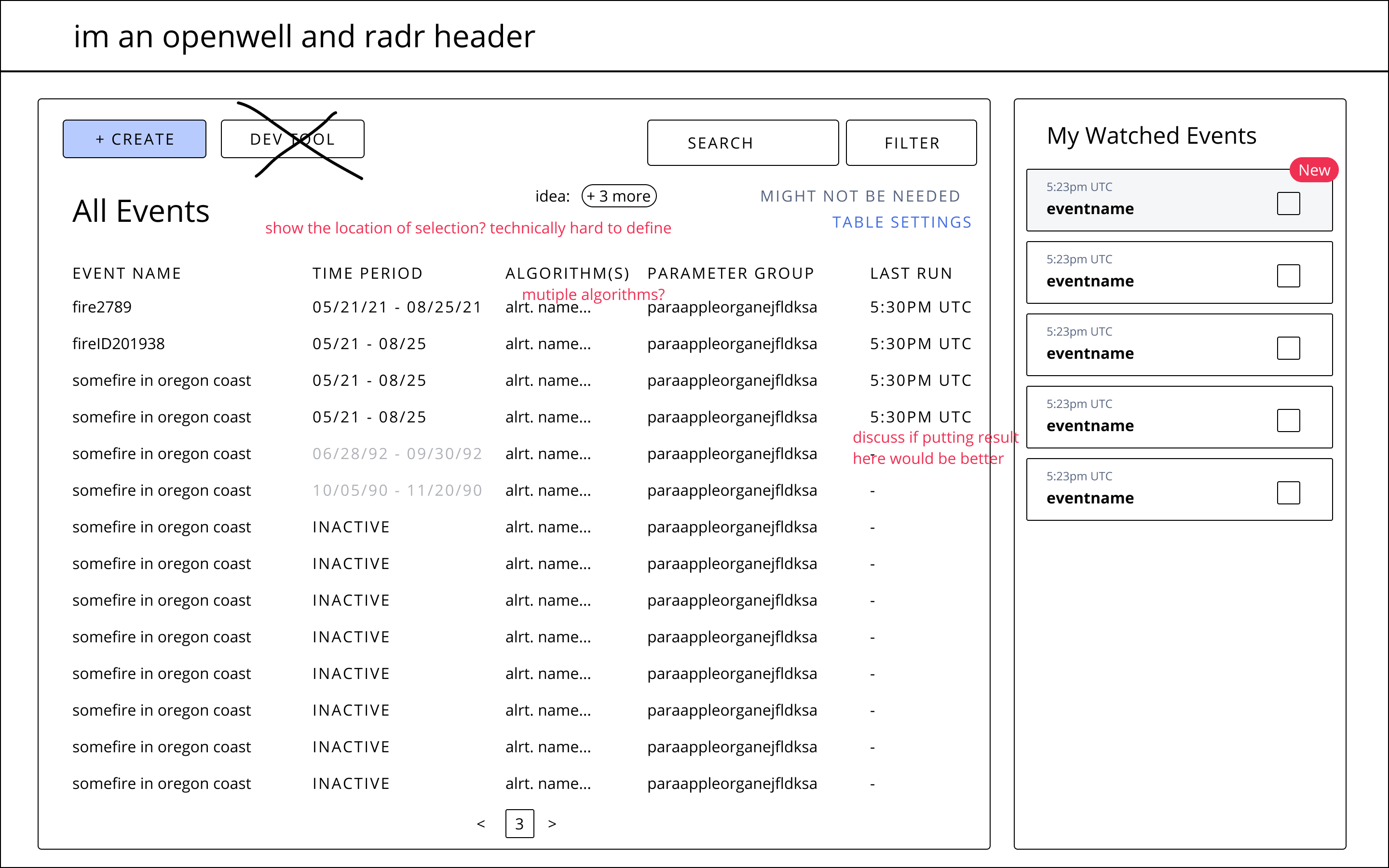Sort by LAST RUN column header

tap(911, 273)
